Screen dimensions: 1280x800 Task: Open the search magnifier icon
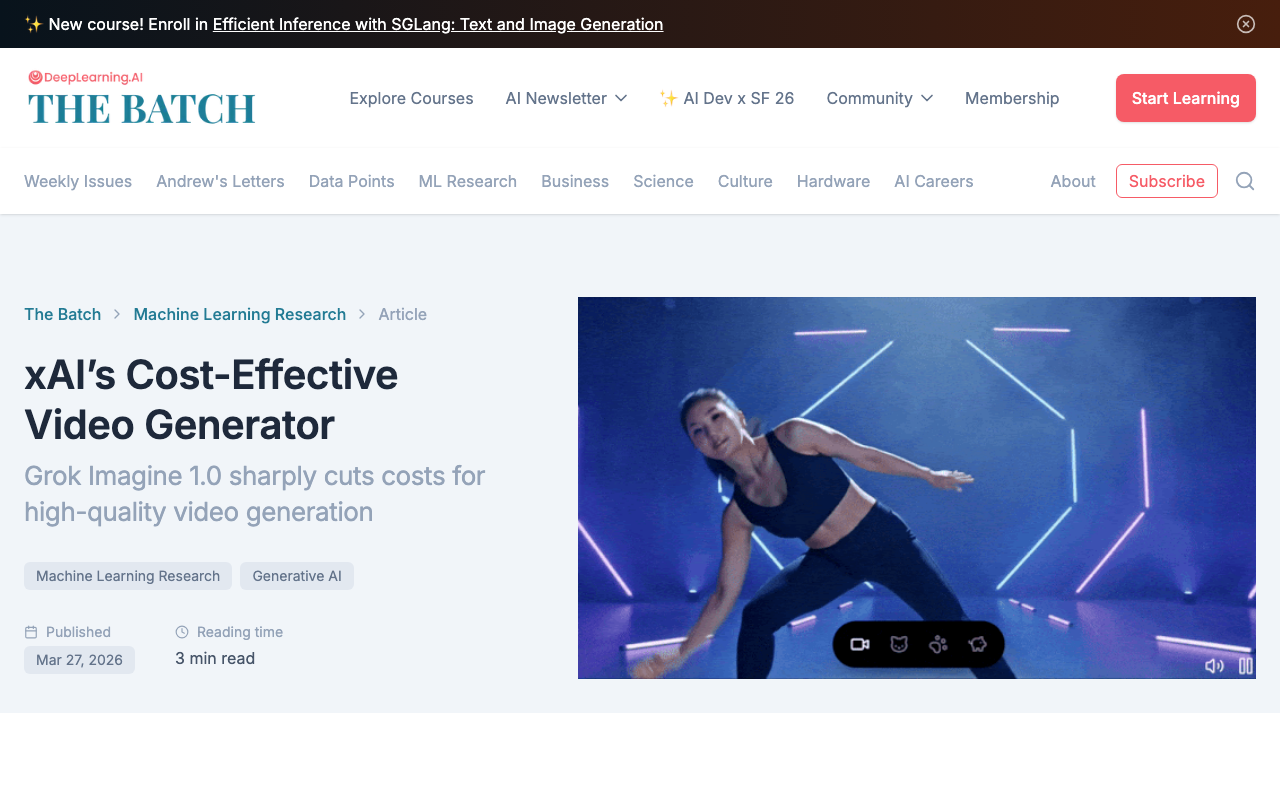1245,181
